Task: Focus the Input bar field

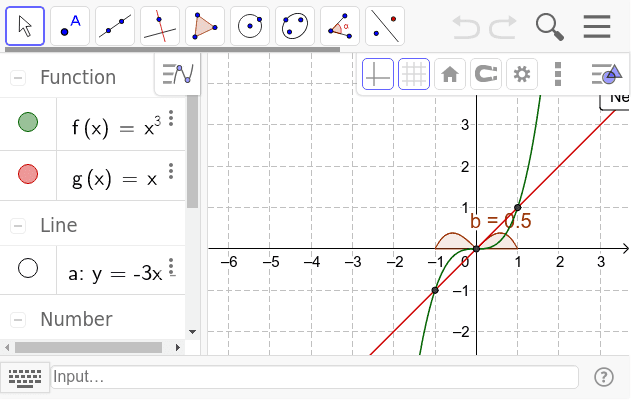Action: click(x=315, y=377)
